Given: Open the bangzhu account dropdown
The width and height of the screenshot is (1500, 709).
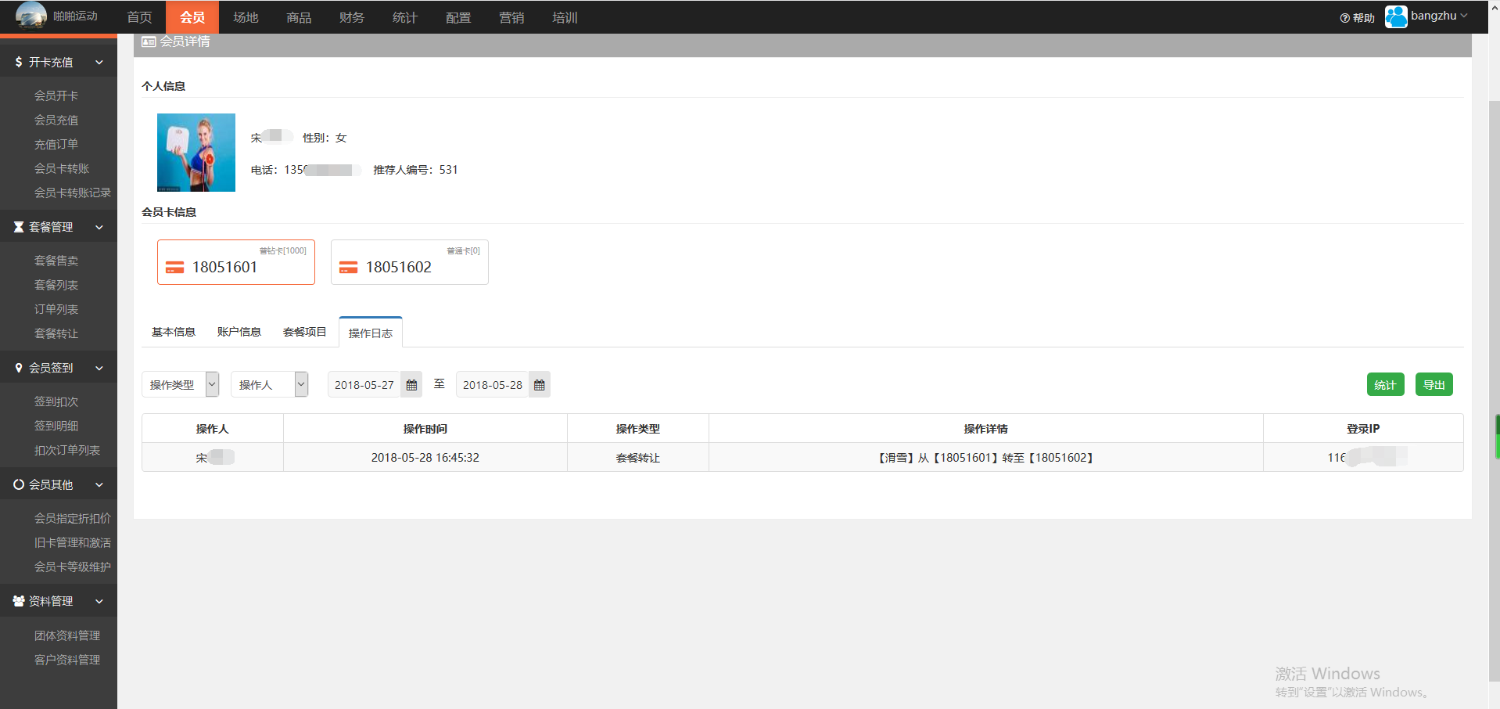Looking at the screenshot, I should pos(1439,16).
